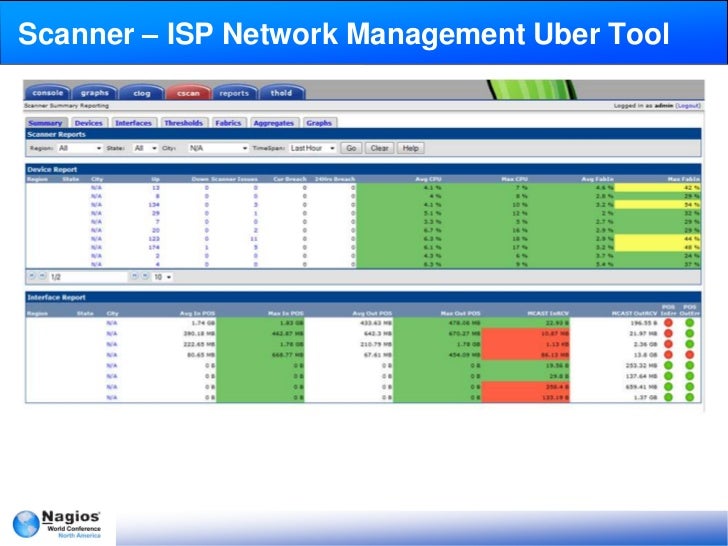
Task: Click the Logout link
Action: point(688,106)
